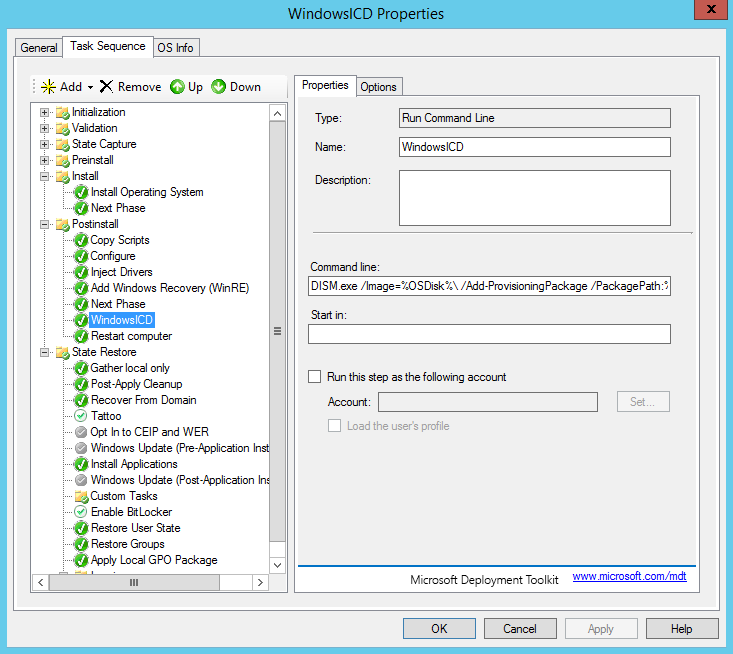Collapse the State Restore group

(44, 352)
